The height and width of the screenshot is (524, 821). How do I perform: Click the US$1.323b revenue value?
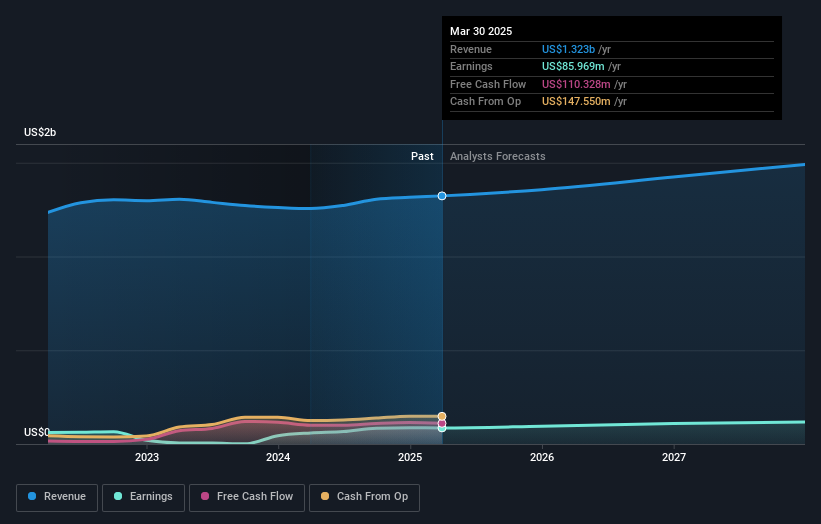(568, 49)
